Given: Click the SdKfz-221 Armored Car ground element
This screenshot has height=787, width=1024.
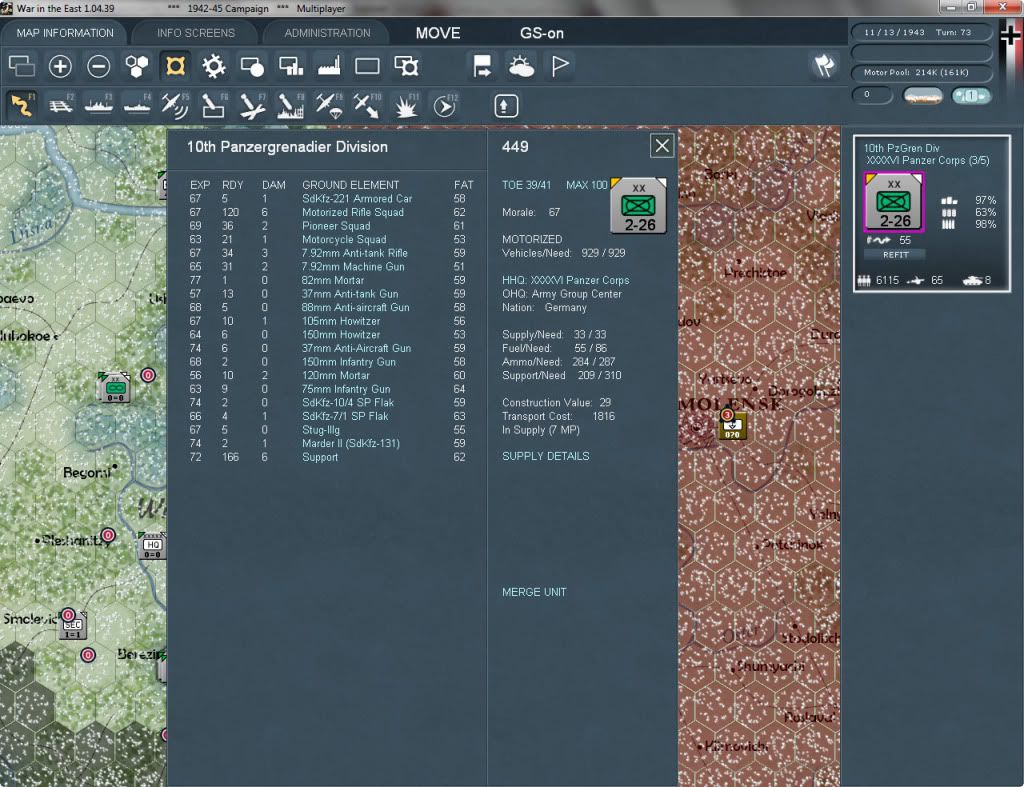Looking at the screenshot, I should [x=357, y=199].
